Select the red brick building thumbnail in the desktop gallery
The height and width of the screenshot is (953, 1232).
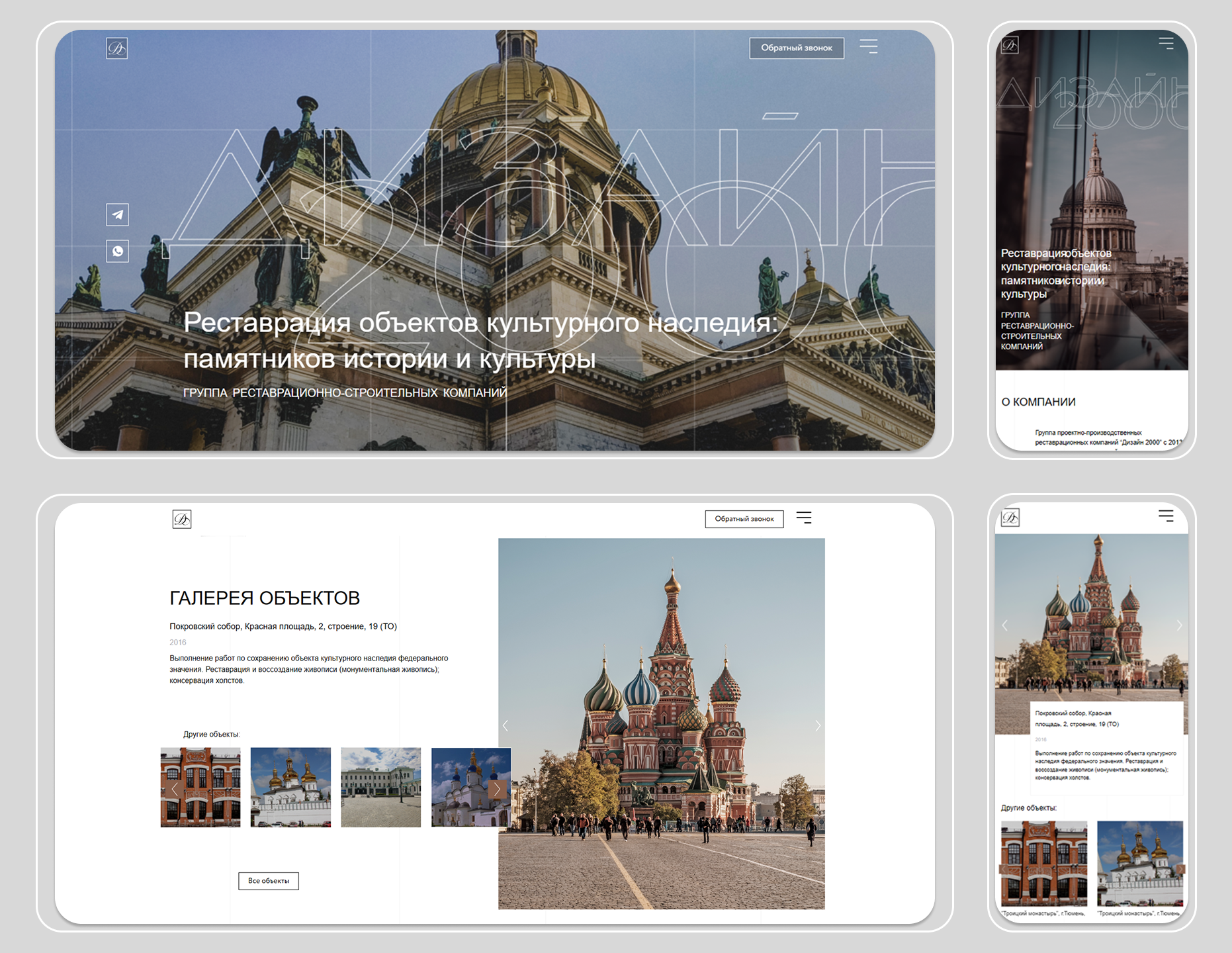coord(200,788)
